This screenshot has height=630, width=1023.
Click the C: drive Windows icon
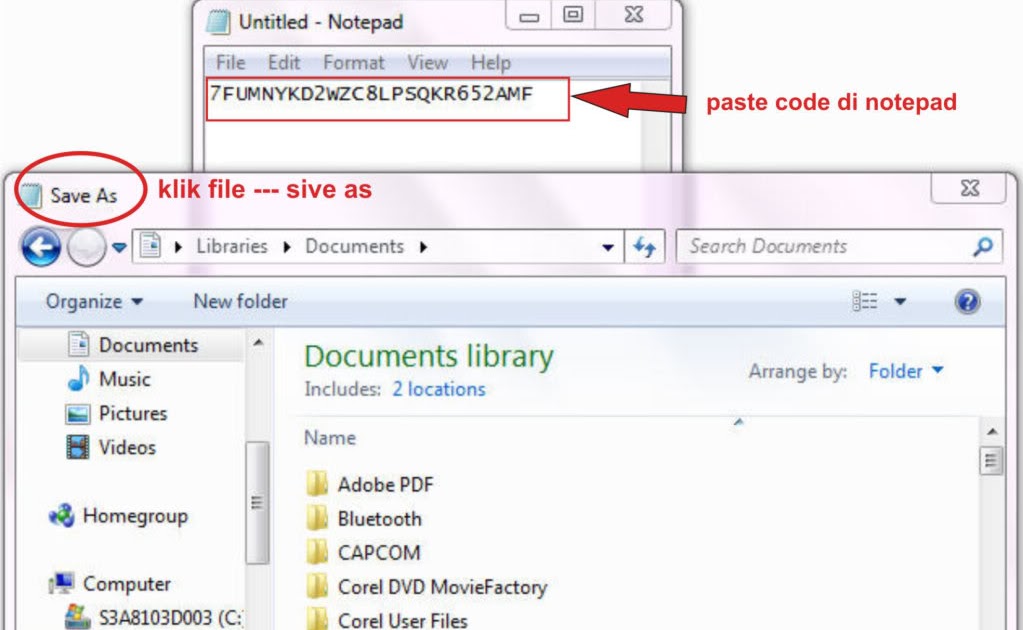77,616
